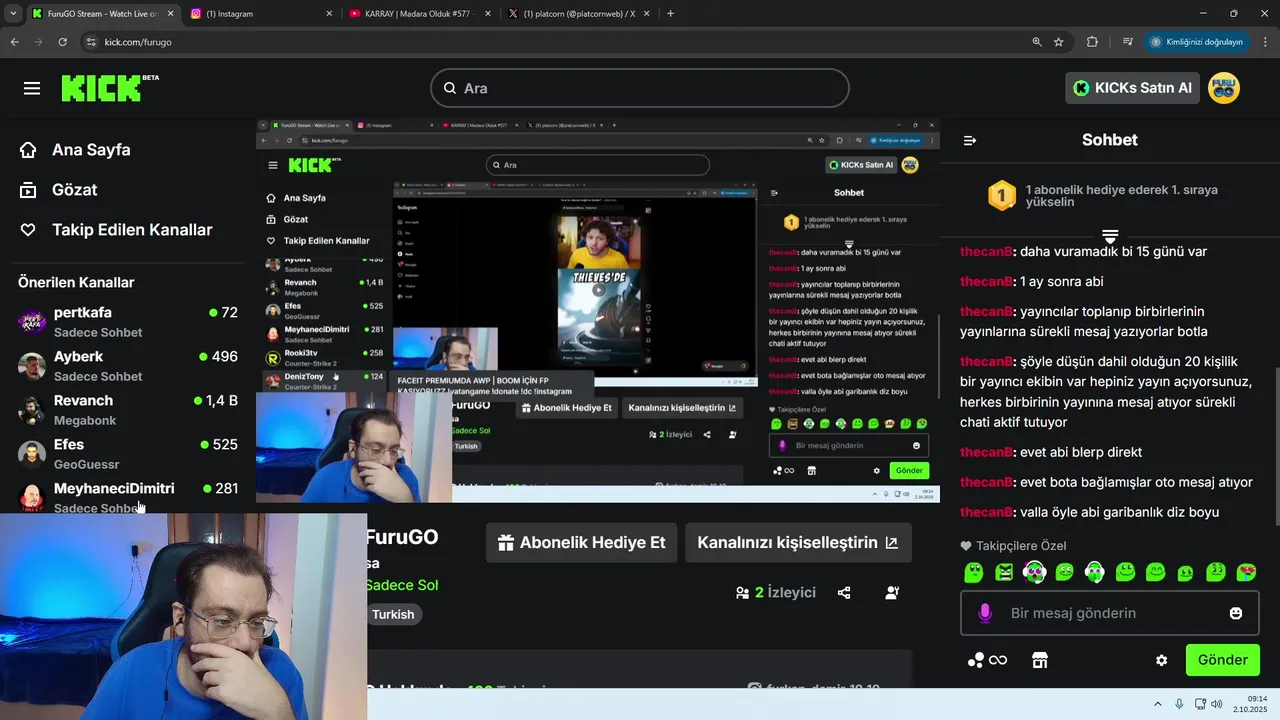Click the Ara search field
The height and width of the screenshot is (720, 1280).
[x=640, y=88]
